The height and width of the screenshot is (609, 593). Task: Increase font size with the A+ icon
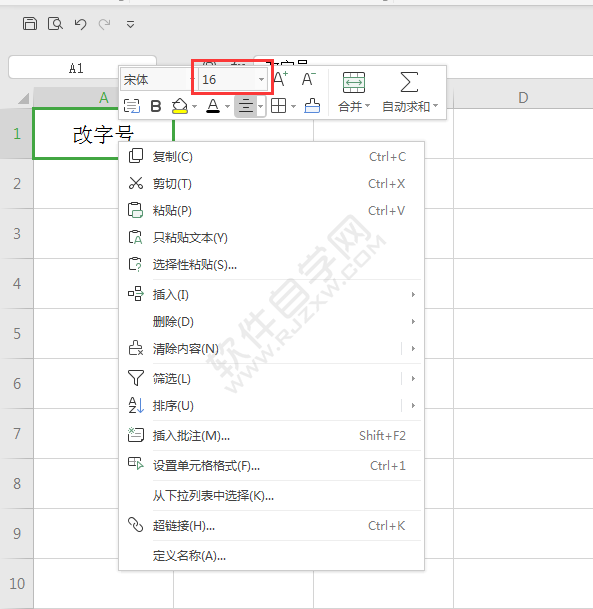point(281,79)
